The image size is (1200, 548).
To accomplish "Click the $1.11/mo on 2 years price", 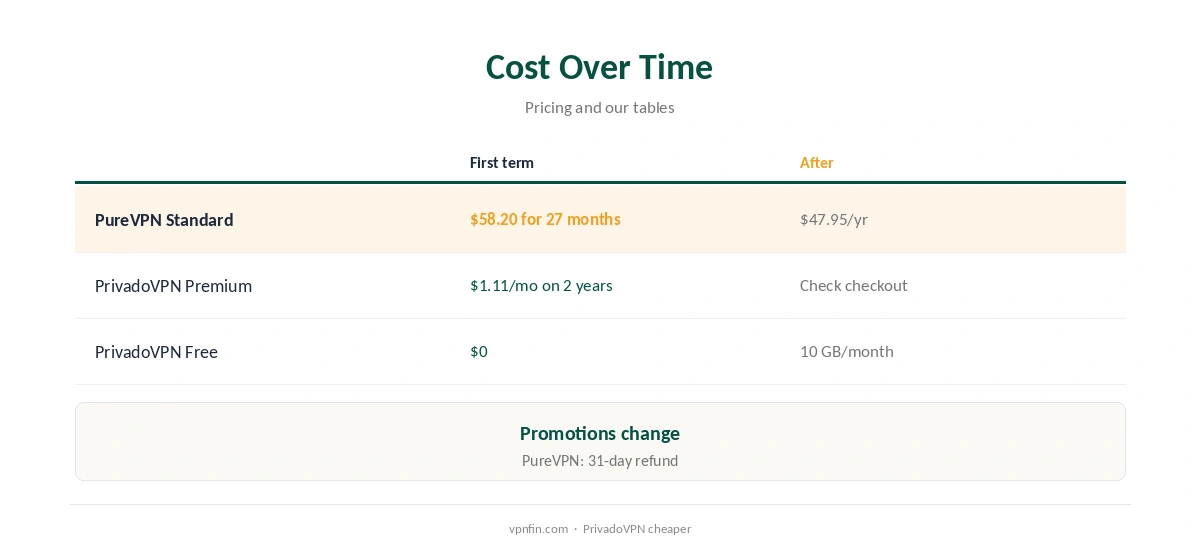I will click(x=541, y=285).
